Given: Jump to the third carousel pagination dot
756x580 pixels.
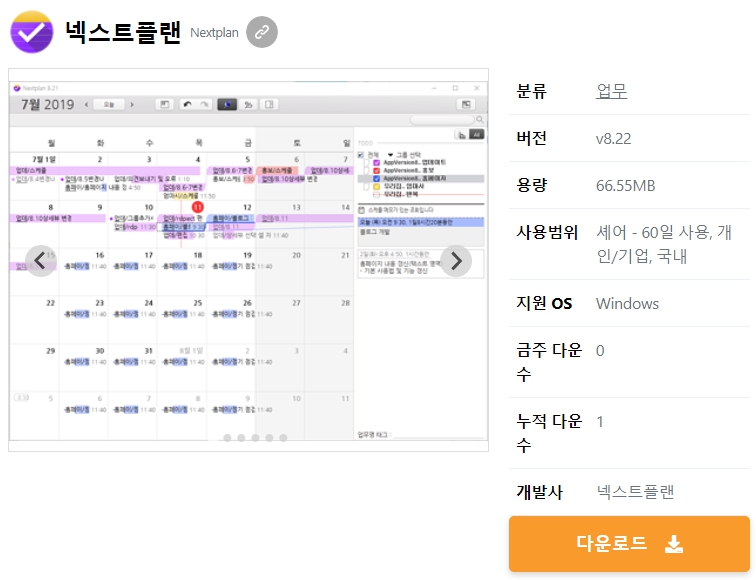Looking at the screenshot, I should tap(256, 438).
